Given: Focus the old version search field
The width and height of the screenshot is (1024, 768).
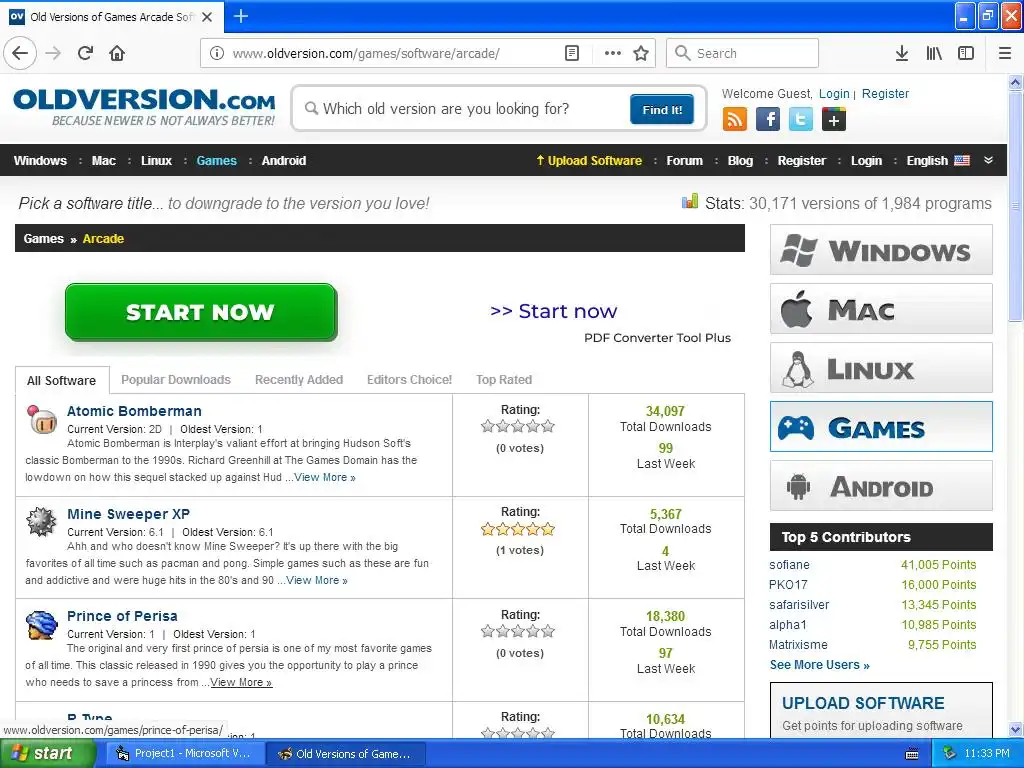Looking at the screenshot, I should pyautogui.click(x=465, y=108).
